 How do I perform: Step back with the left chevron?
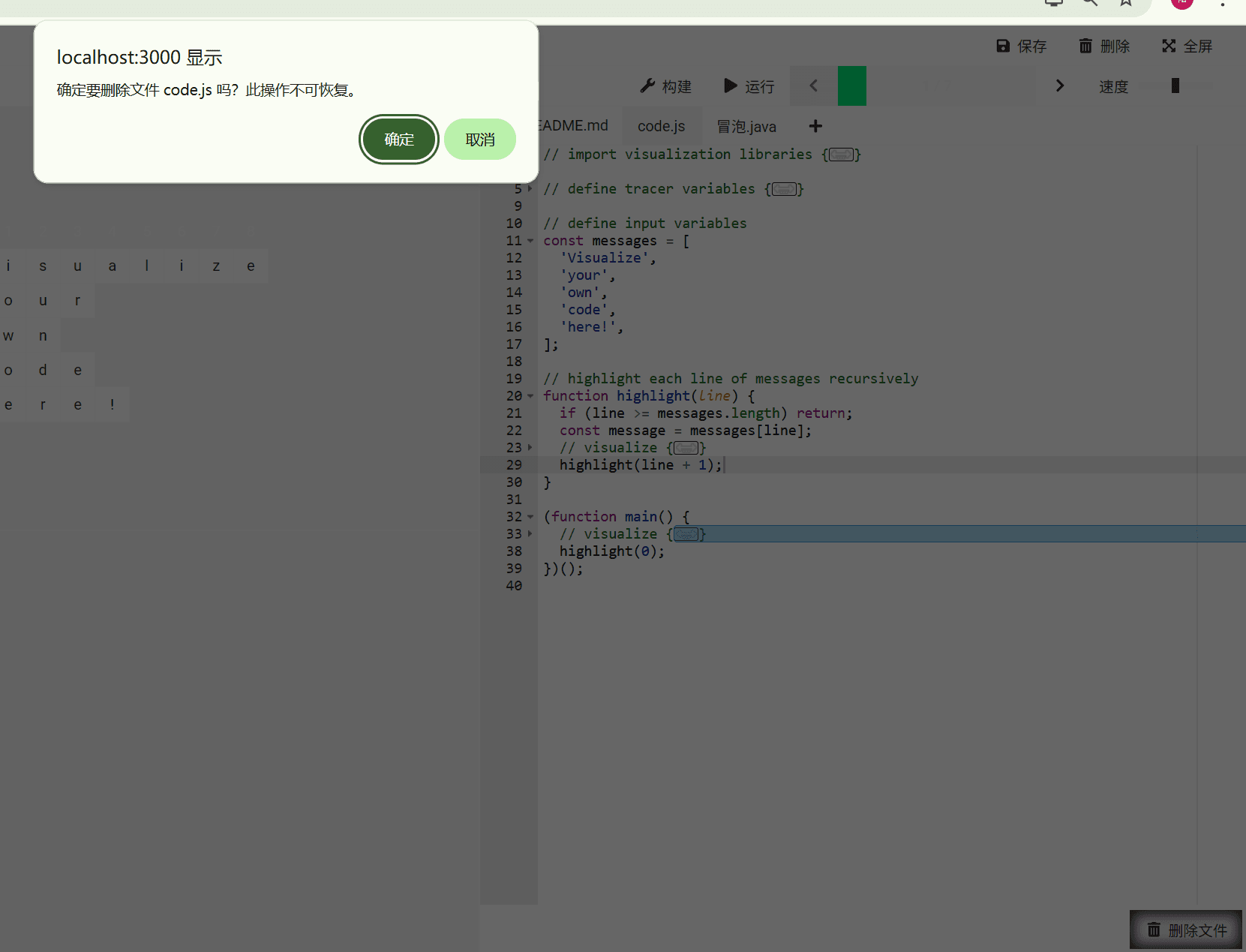tap(814, 86)
